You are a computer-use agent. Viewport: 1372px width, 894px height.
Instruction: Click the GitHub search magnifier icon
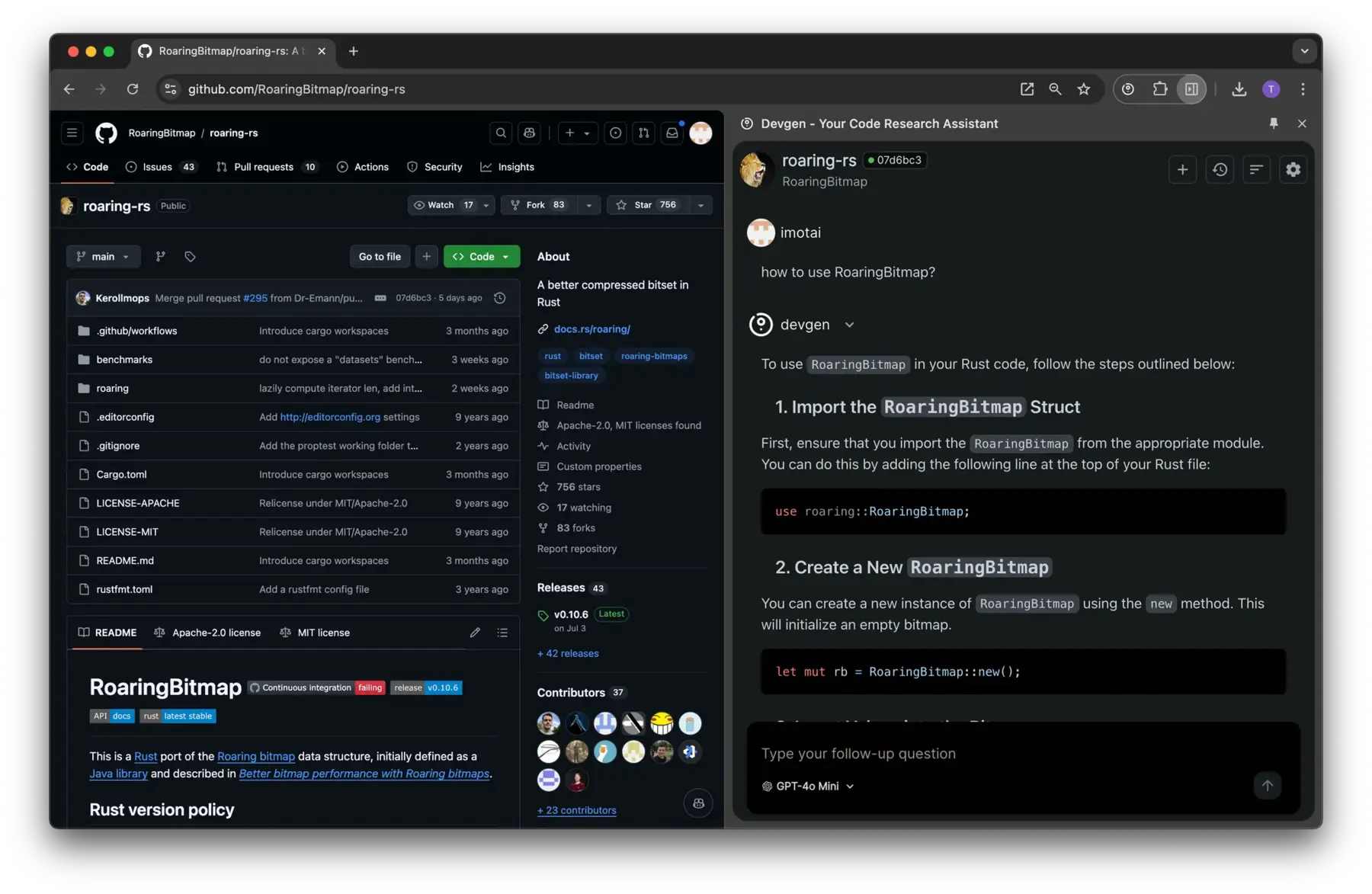pyautogui.click(x=501, y=133)
